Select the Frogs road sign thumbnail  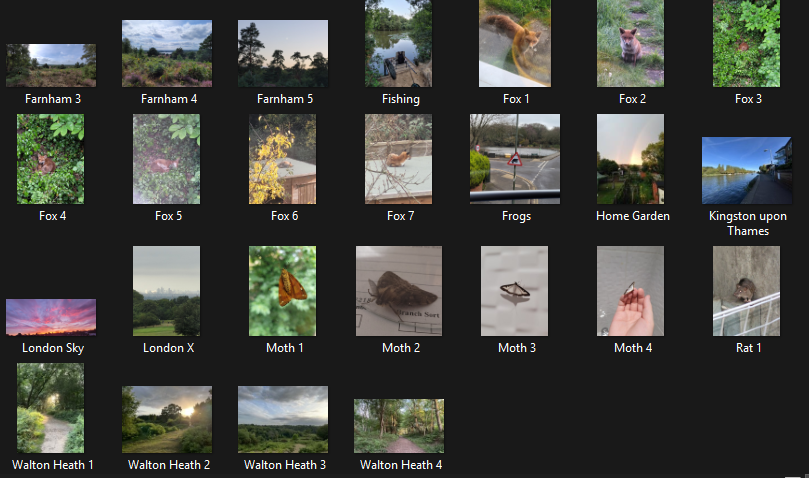click(x=515, y=159)
